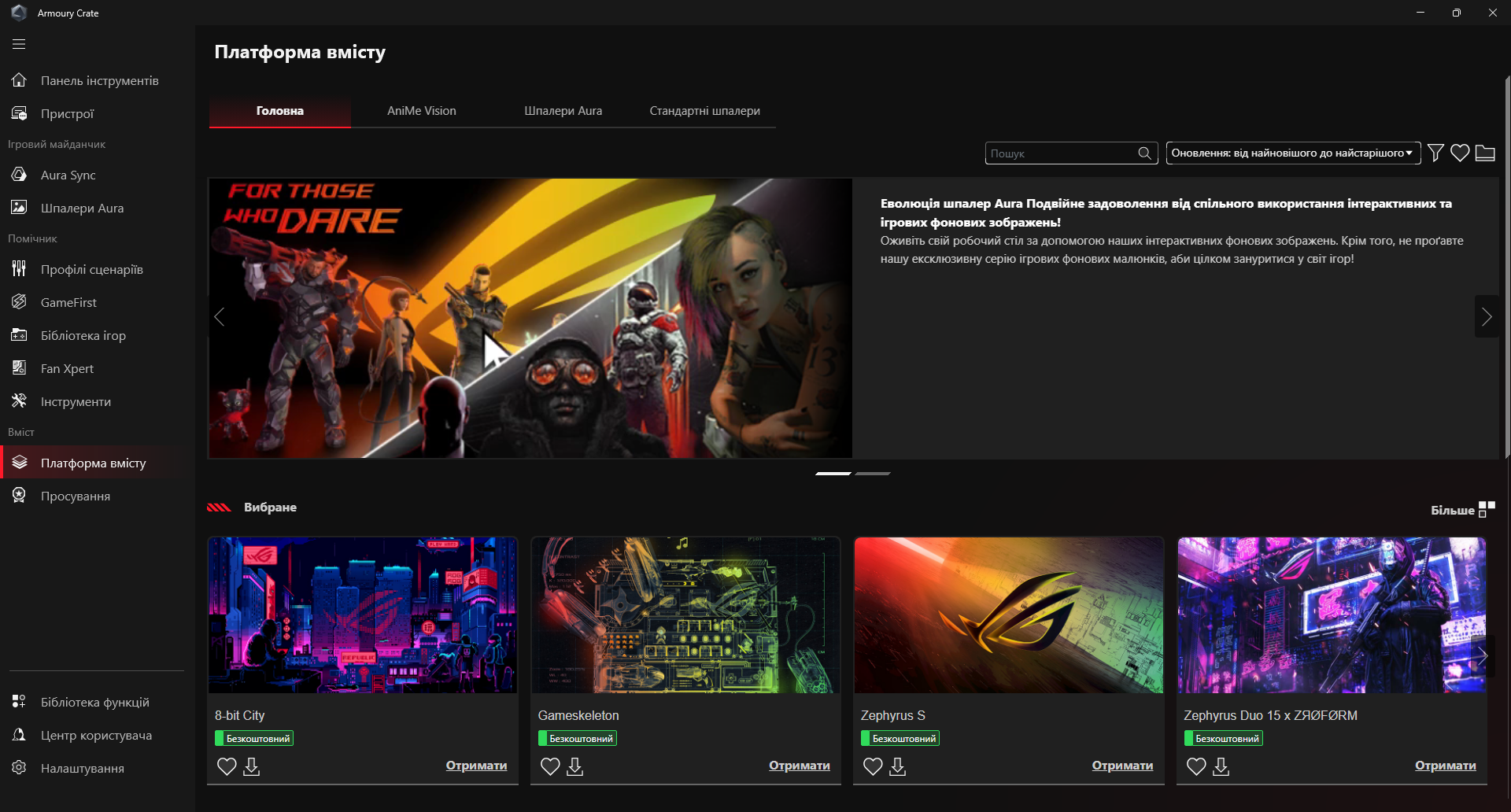Click the Центр користувача icon

(19, 735)
